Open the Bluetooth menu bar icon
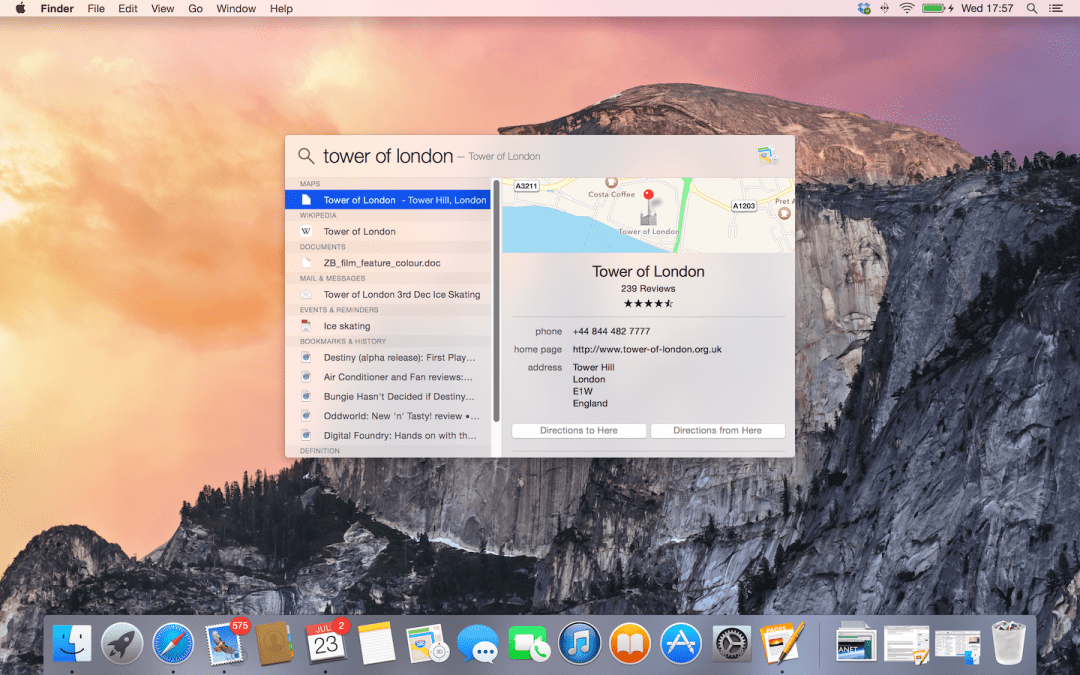Screen dimensions: 1080x675 (x=884, y=8)
